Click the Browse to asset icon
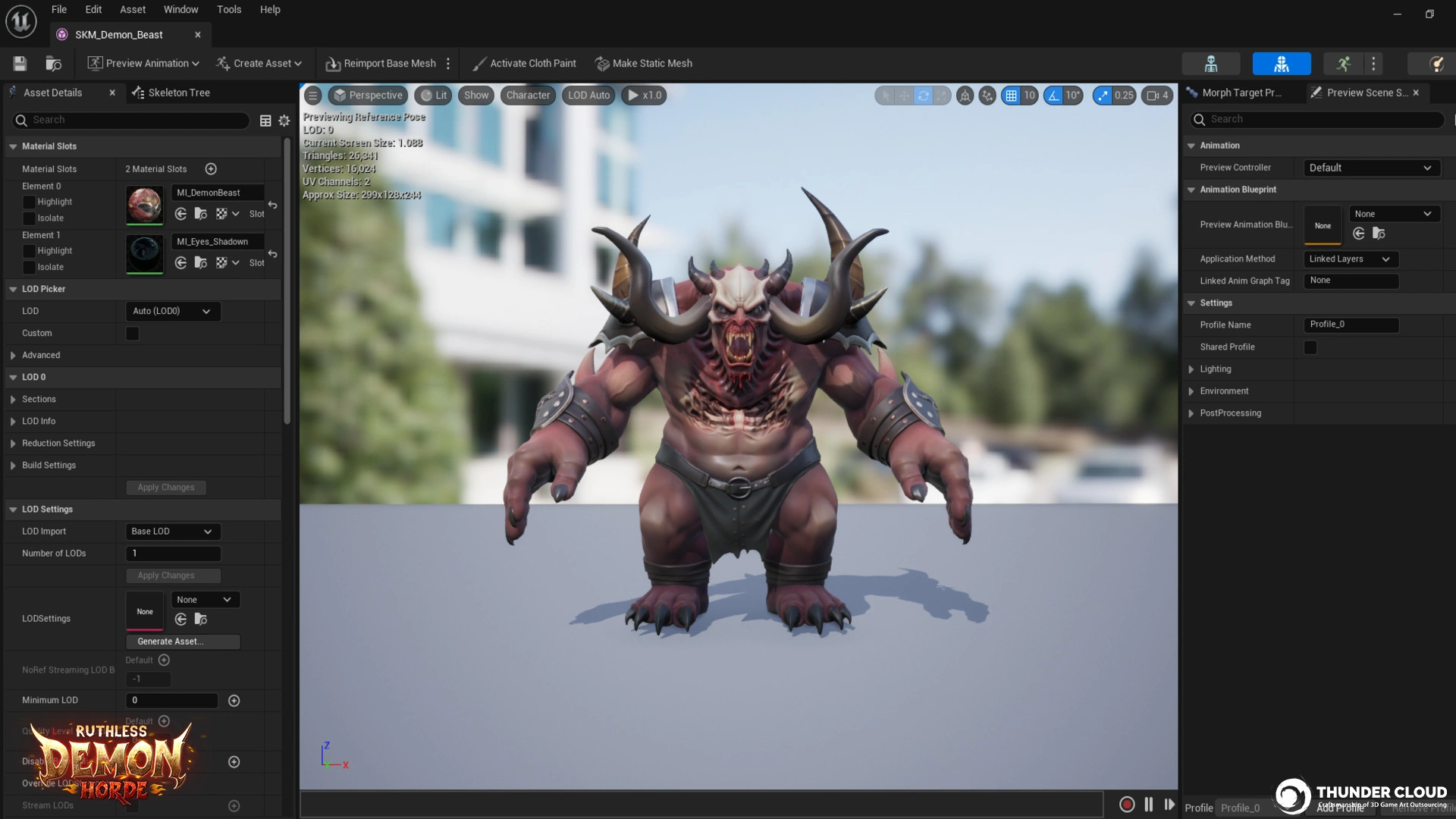Image resolution: width=1456 pixels, height=819 pixels. [x=54, y=64]
